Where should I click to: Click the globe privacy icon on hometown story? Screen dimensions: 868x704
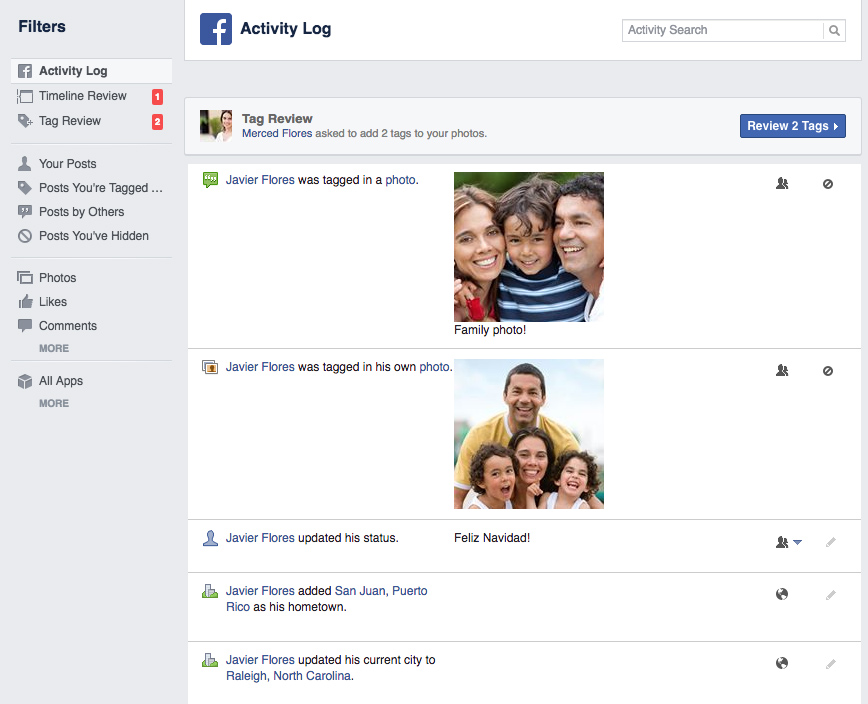coord(781,593)
